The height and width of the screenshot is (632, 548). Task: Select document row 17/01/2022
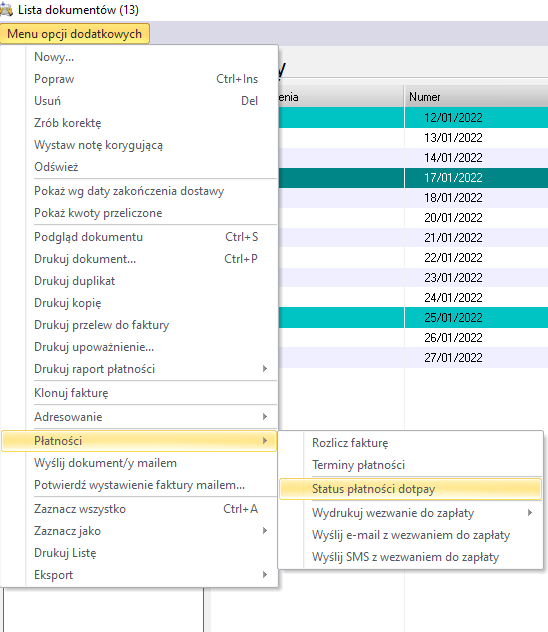click(x=413, y=178)
